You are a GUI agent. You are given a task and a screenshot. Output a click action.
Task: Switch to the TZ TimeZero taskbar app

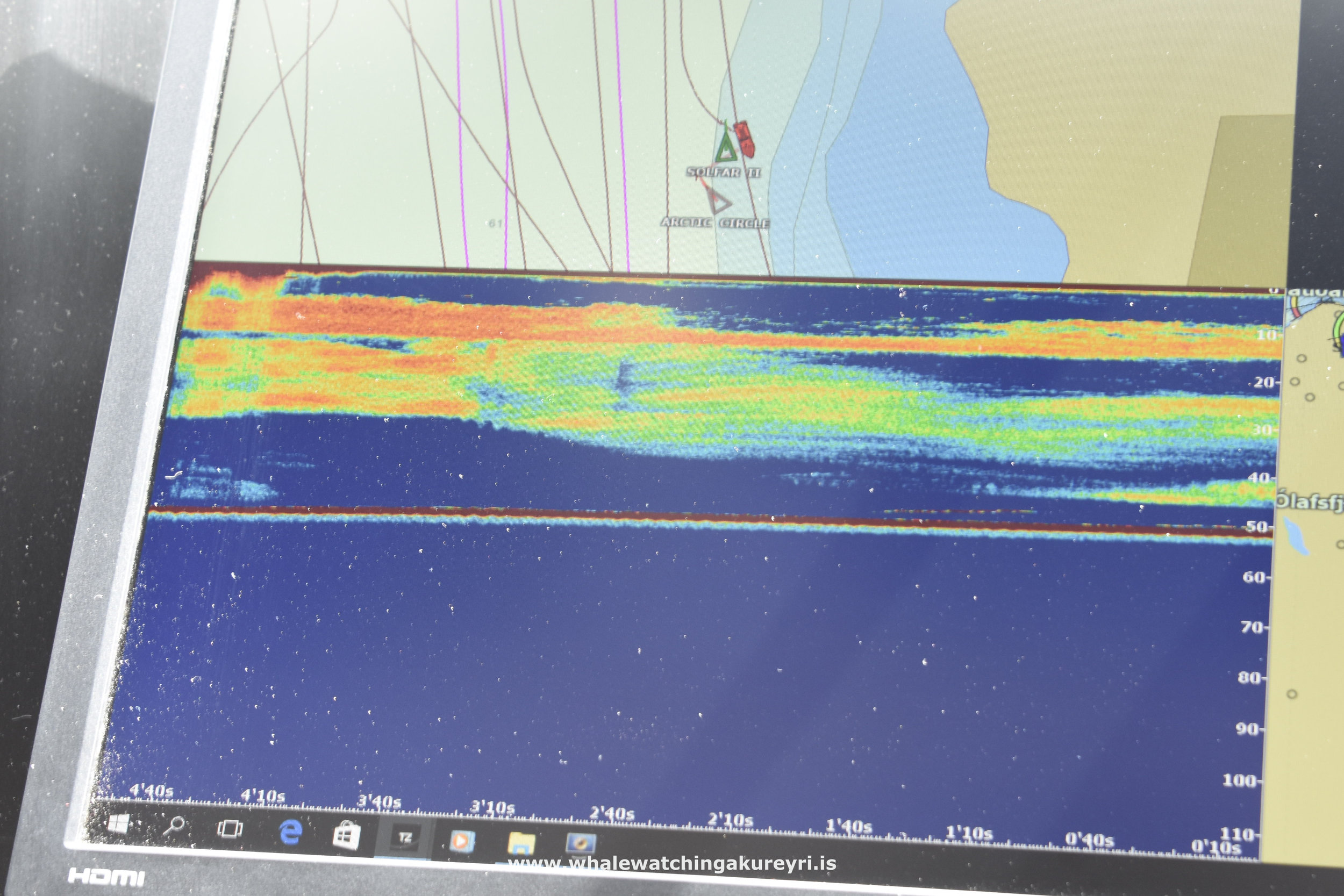(405, 838)
